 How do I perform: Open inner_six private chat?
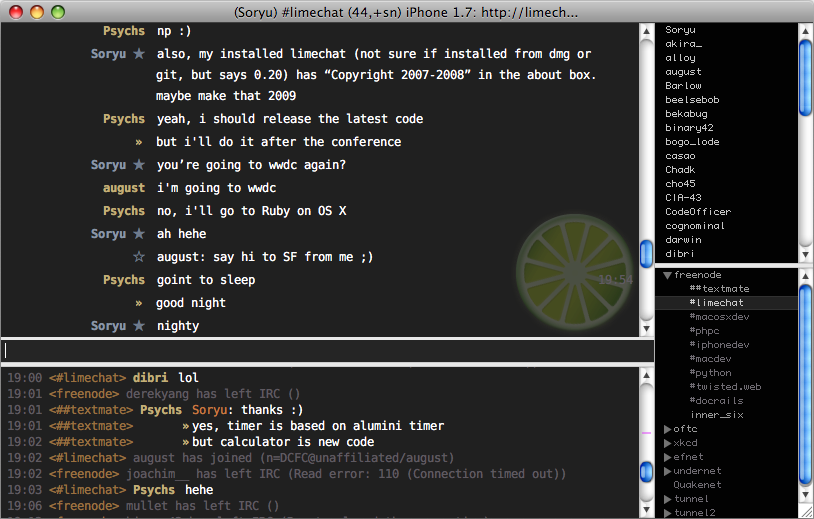[716, 415]
